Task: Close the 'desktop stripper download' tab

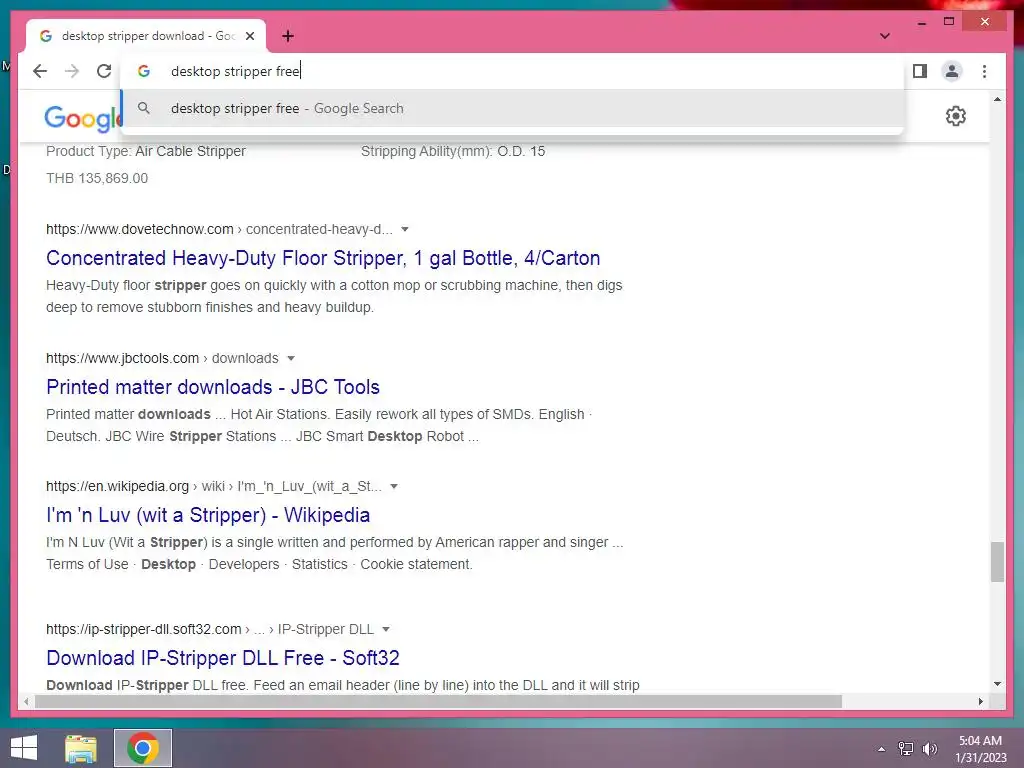Action: 250,36
